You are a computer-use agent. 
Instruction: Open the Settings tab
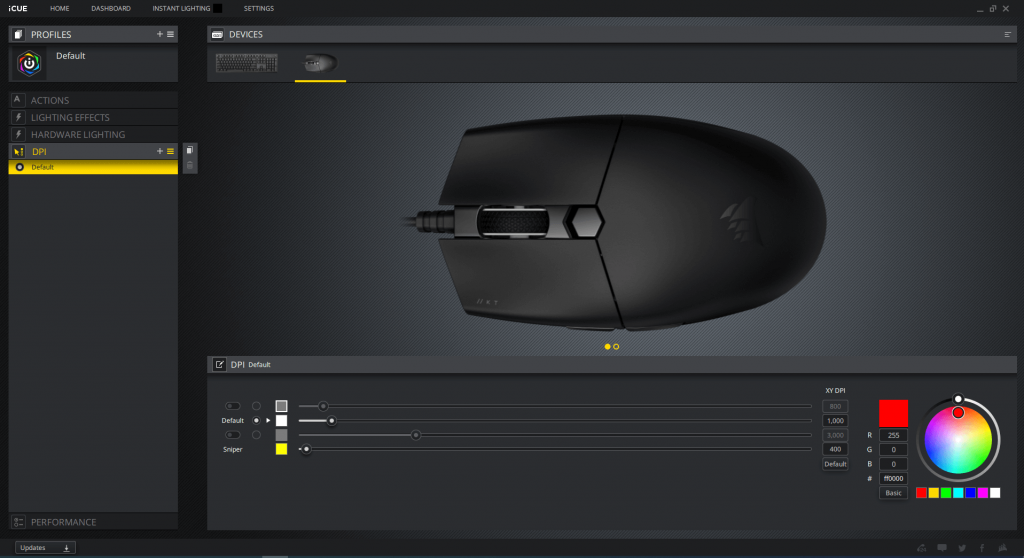[x=259, y=8]
